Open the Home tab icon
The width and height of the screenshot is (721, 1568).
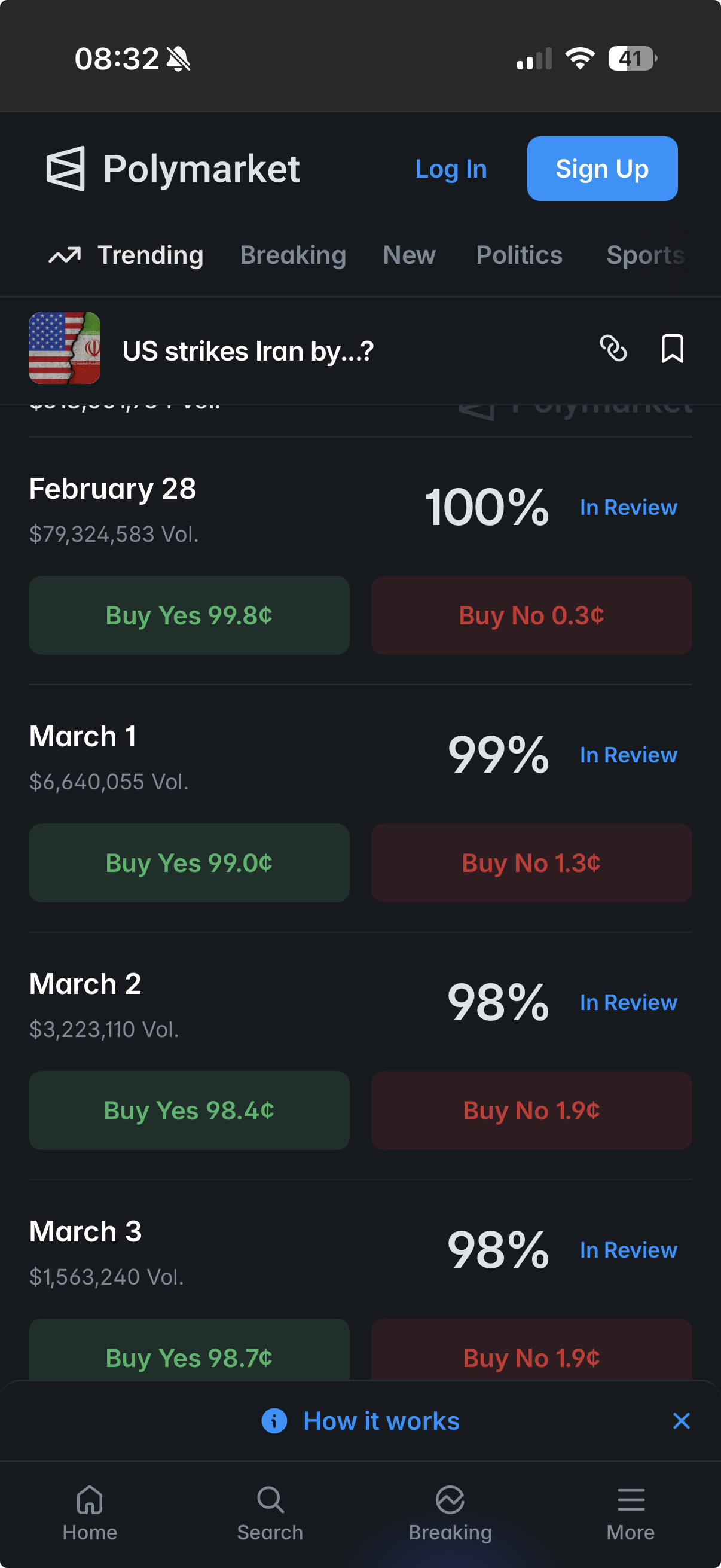point(90,1499)
